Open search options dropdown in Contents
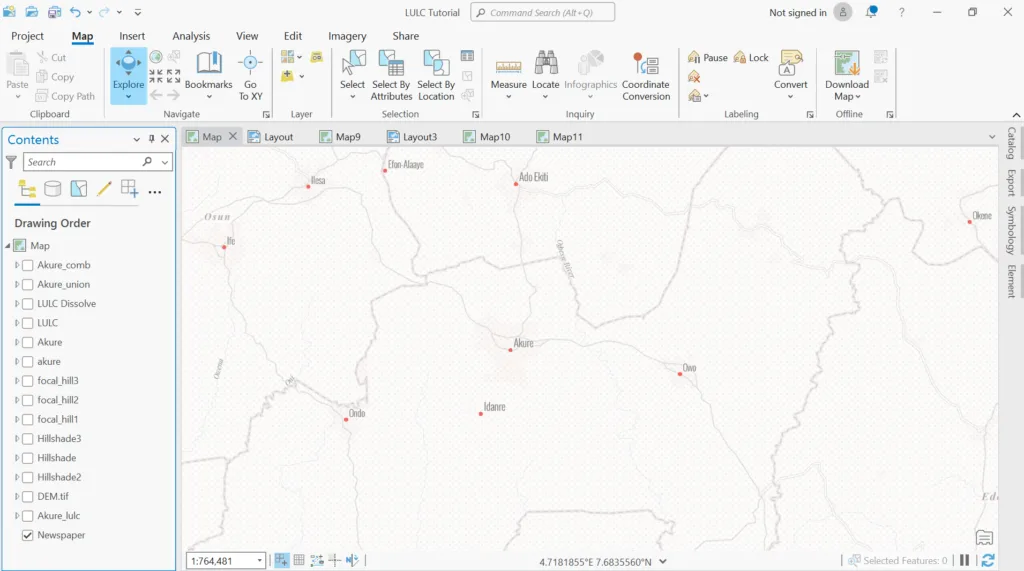Image resolution: width=1024 pixels, height=571 pixels. pyautogui.click(x=165, y=162)
